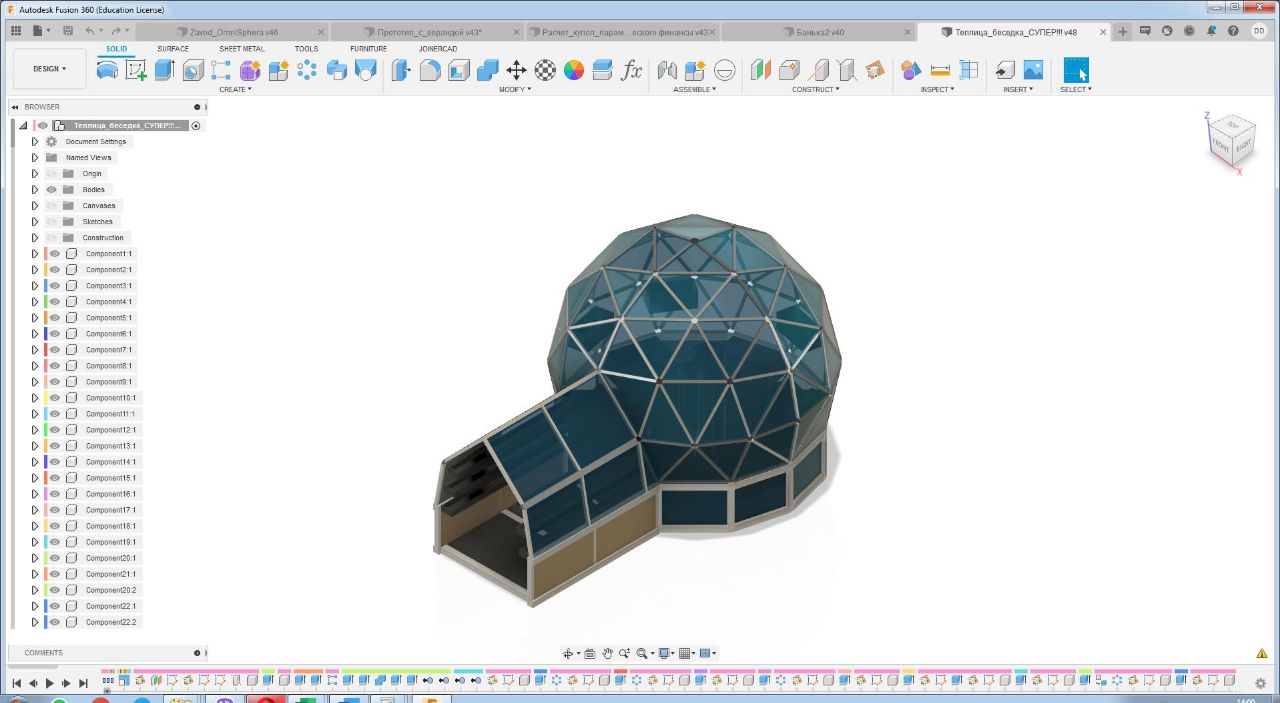Toggle visibility of Component22:2
Screen dimensions: 1280x703
click(x=55, y=622)
